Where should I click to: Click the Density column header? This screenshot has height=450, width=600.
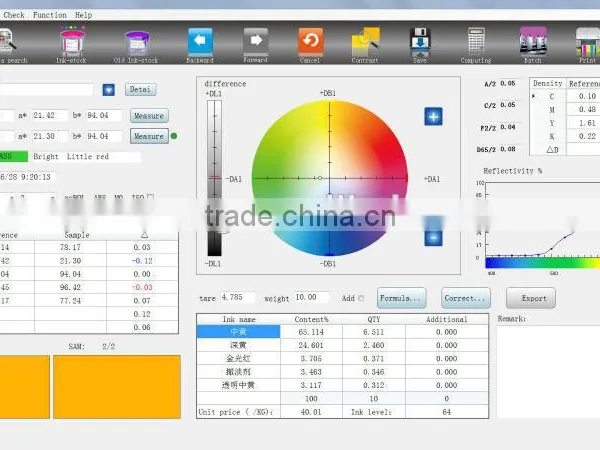[x=548, y=83]
